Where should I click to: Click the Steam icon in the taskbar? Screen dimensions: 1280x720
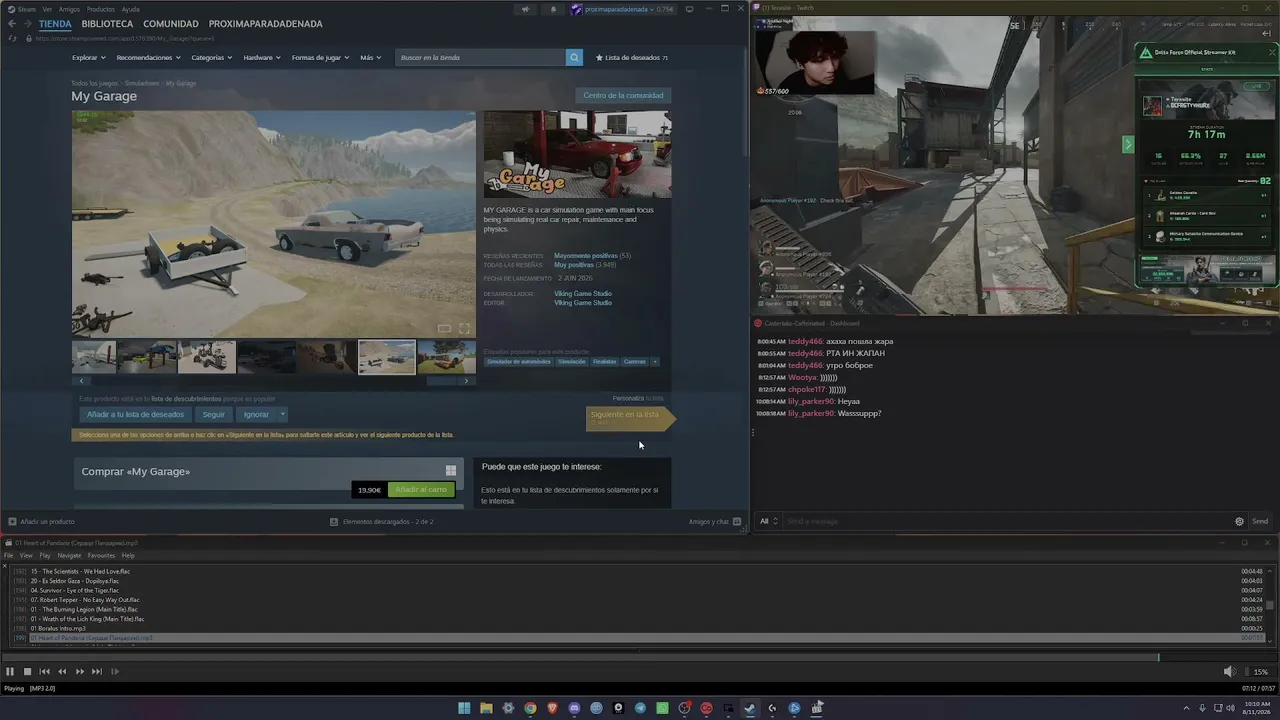[750, 708]
